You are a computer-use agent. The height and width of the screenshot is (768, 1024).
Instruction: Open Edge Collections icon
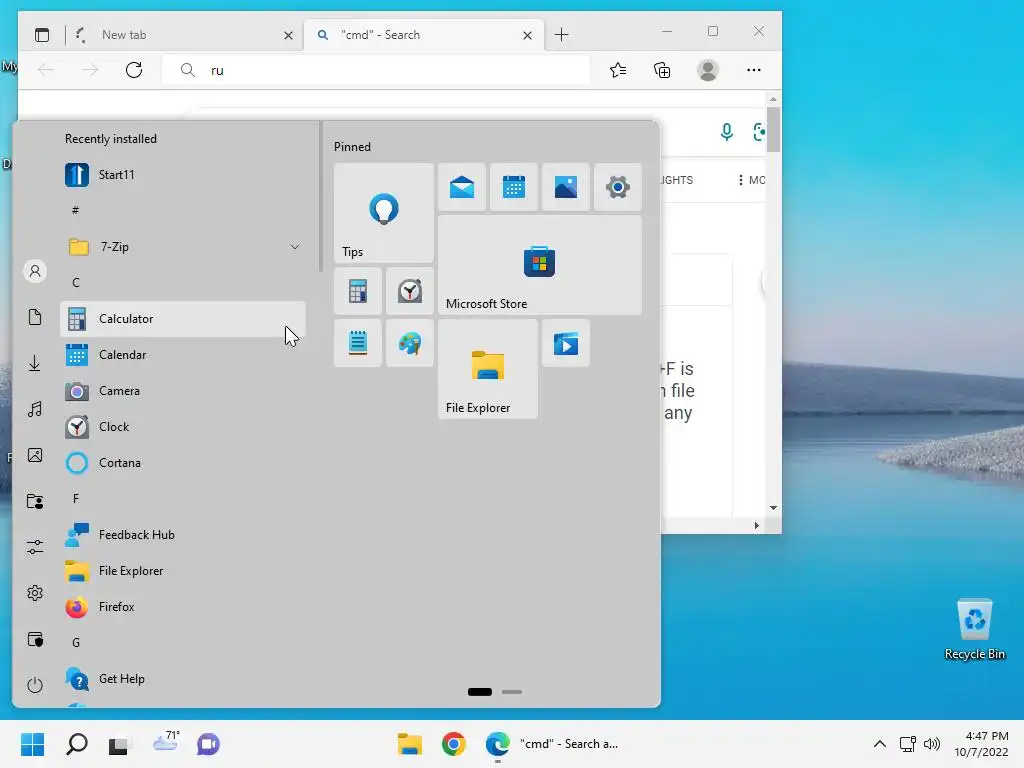point(662,70)
